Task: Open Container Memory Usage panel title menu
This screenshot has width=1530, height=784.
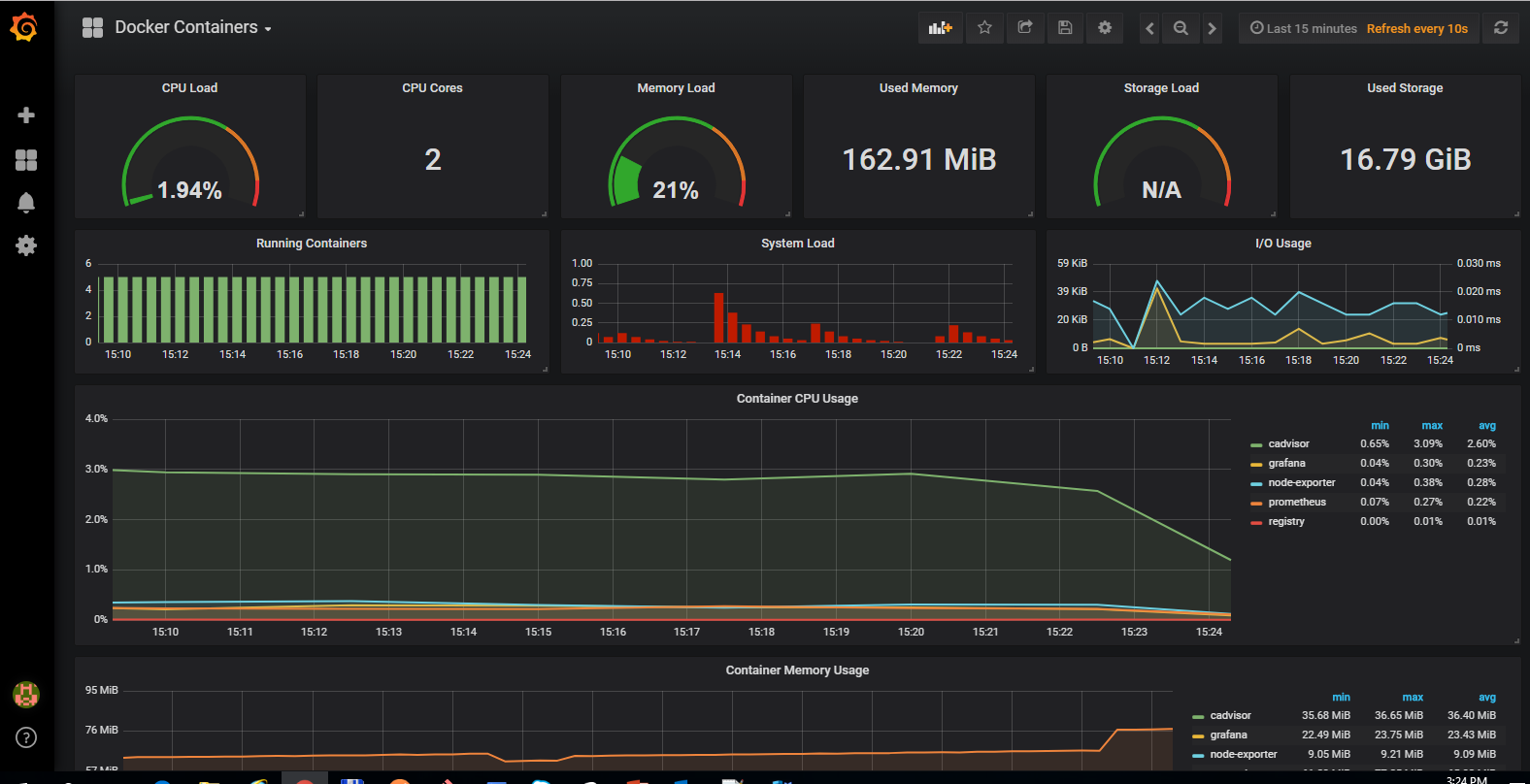Action: tap(797, 670)
